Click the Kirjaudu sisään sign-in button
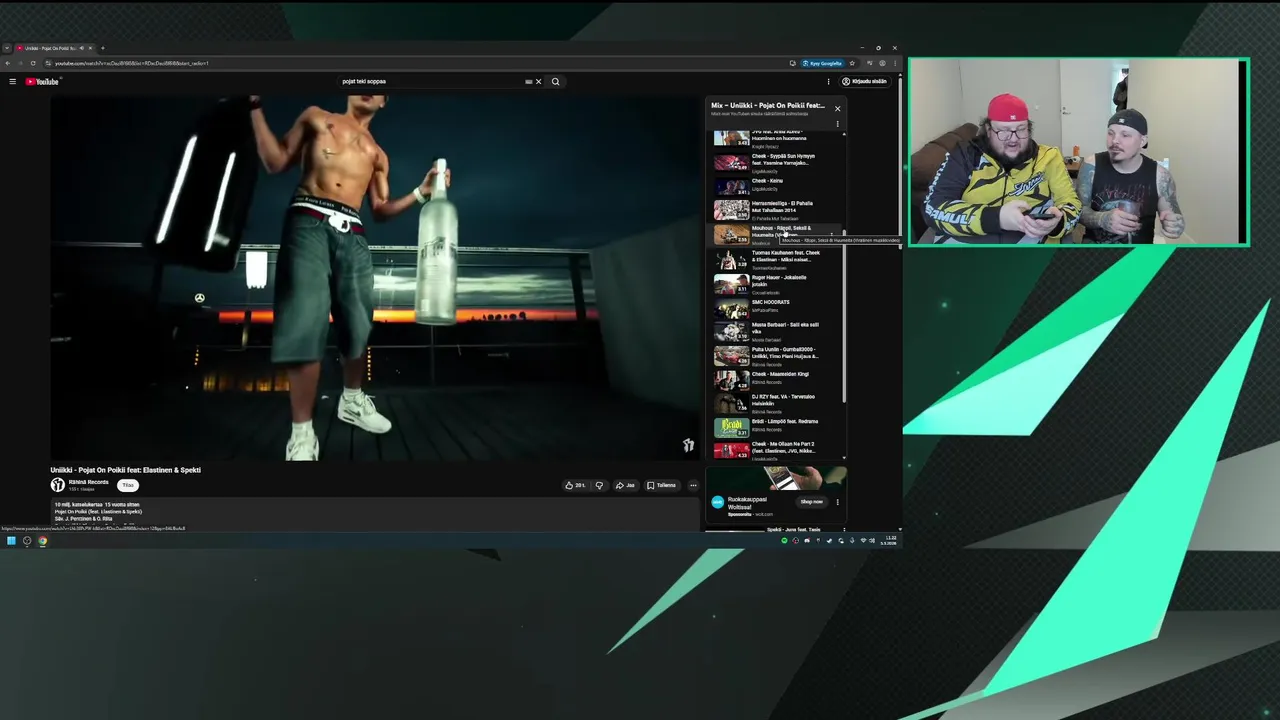 pyautogui.click(x=864, y=82)
